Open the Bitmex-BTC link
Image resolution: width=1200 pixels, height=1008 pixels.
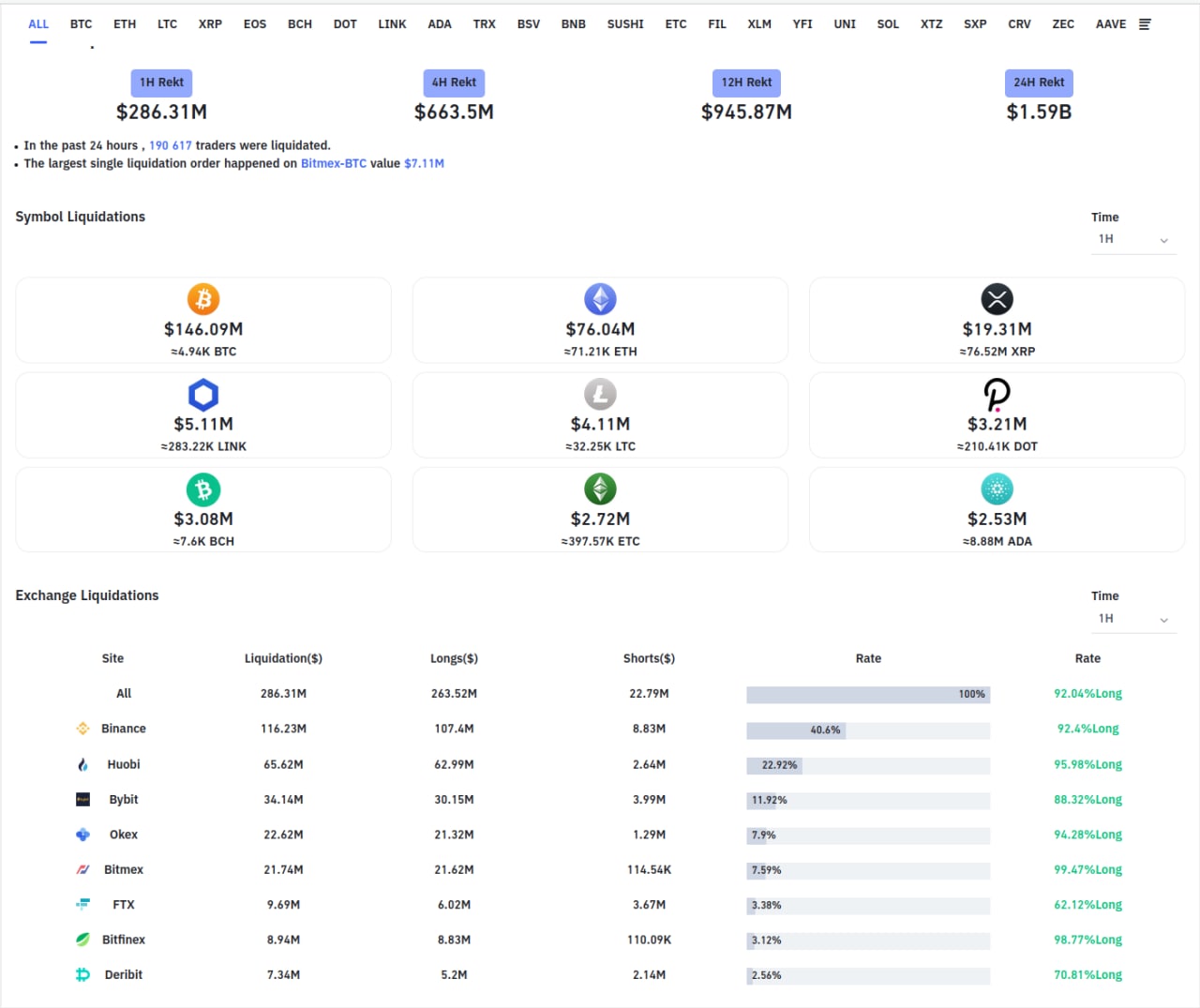334,163
